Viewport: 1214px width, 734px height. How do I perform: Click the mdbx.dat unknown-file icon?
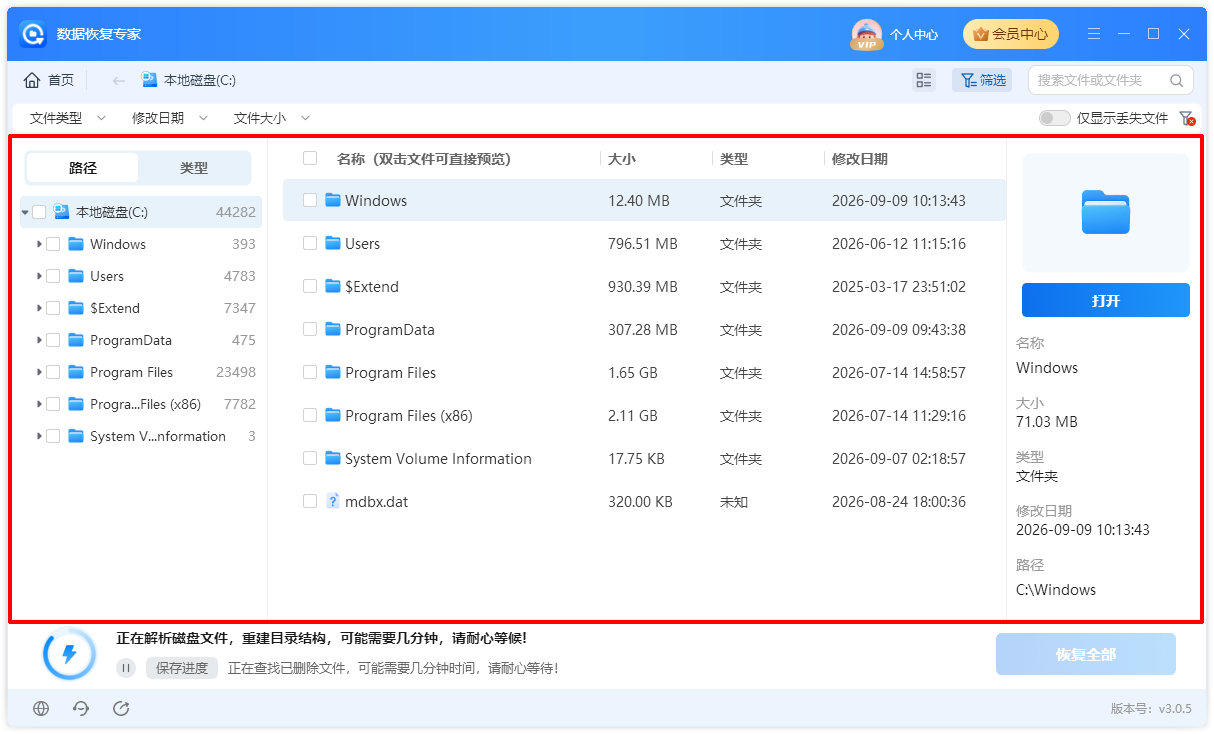pyautogui.click(x=334, y=501)
